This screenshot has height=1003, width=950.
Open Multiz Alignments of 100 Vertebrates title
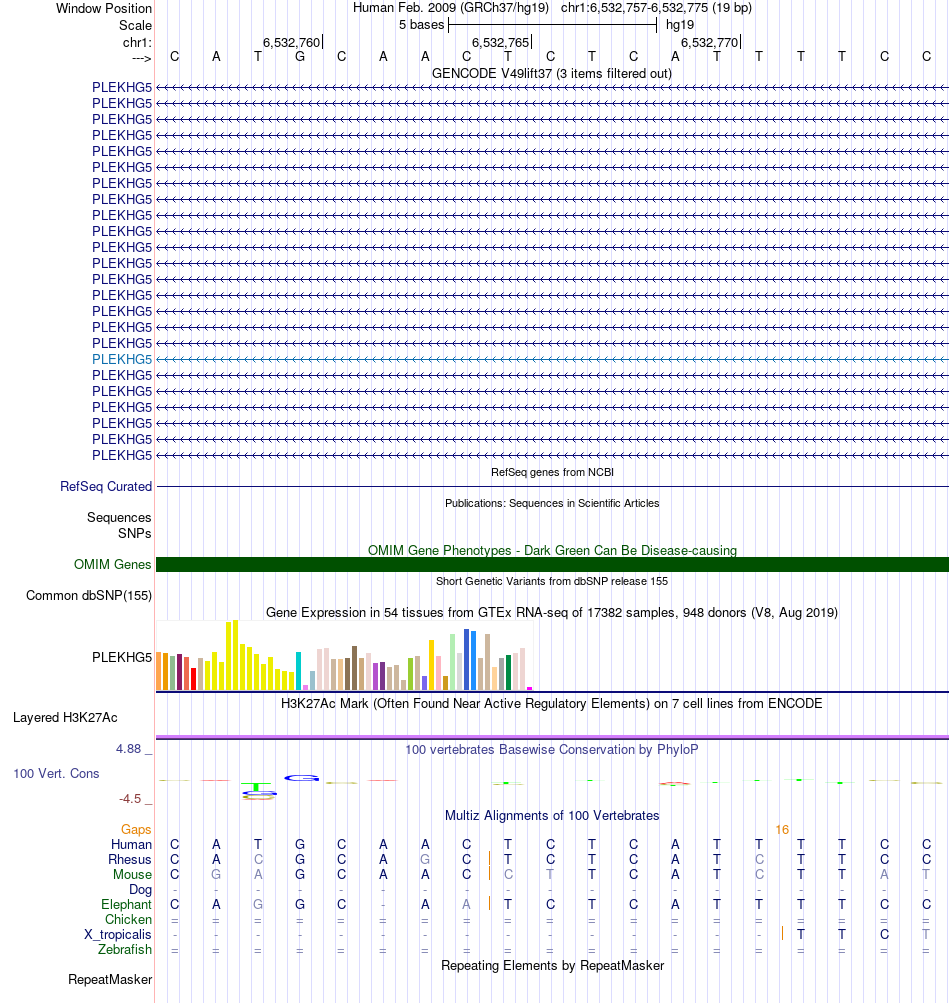[551, 816]
